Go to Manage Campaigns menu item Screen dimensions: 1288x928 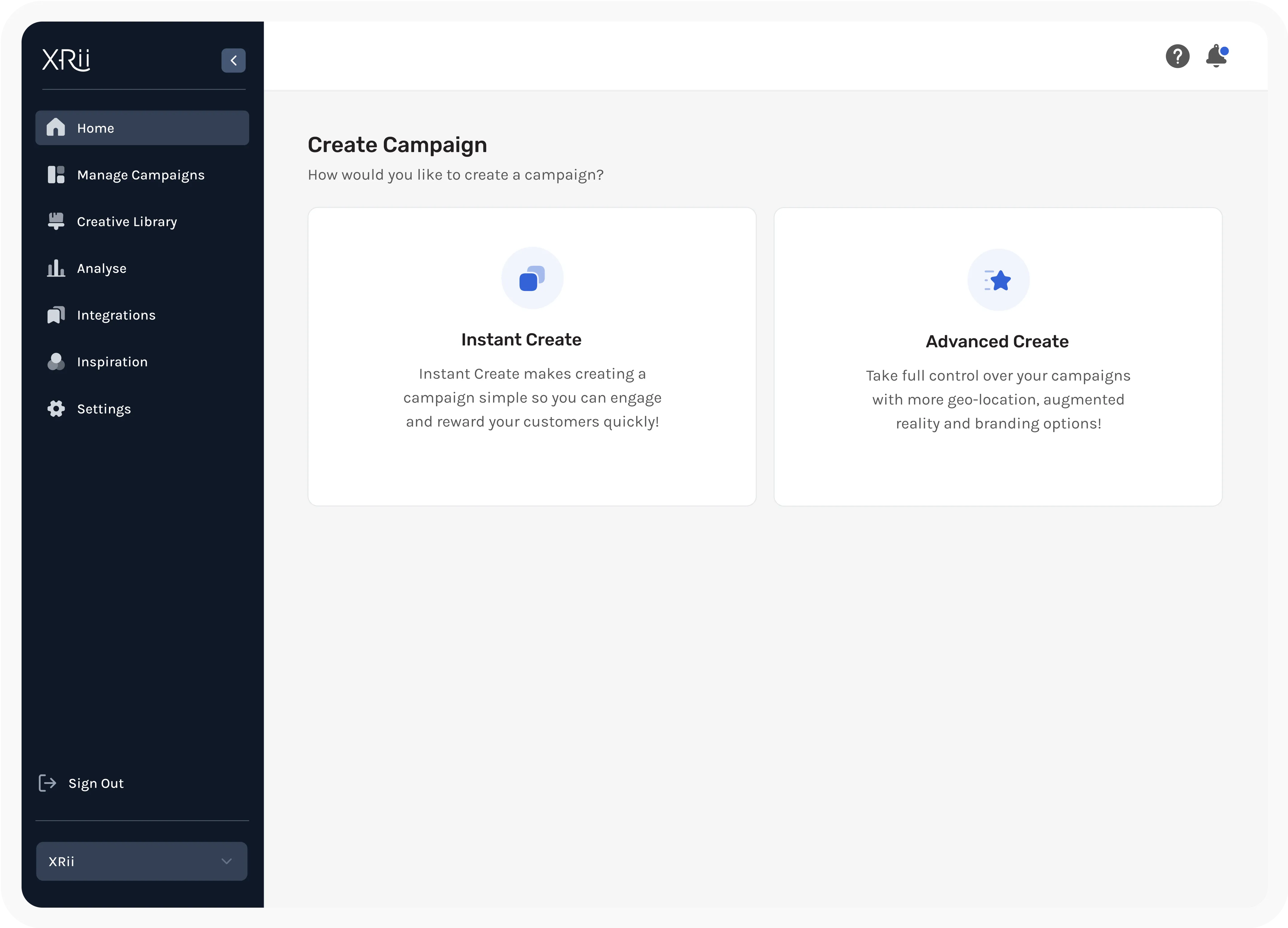(141, 175)
